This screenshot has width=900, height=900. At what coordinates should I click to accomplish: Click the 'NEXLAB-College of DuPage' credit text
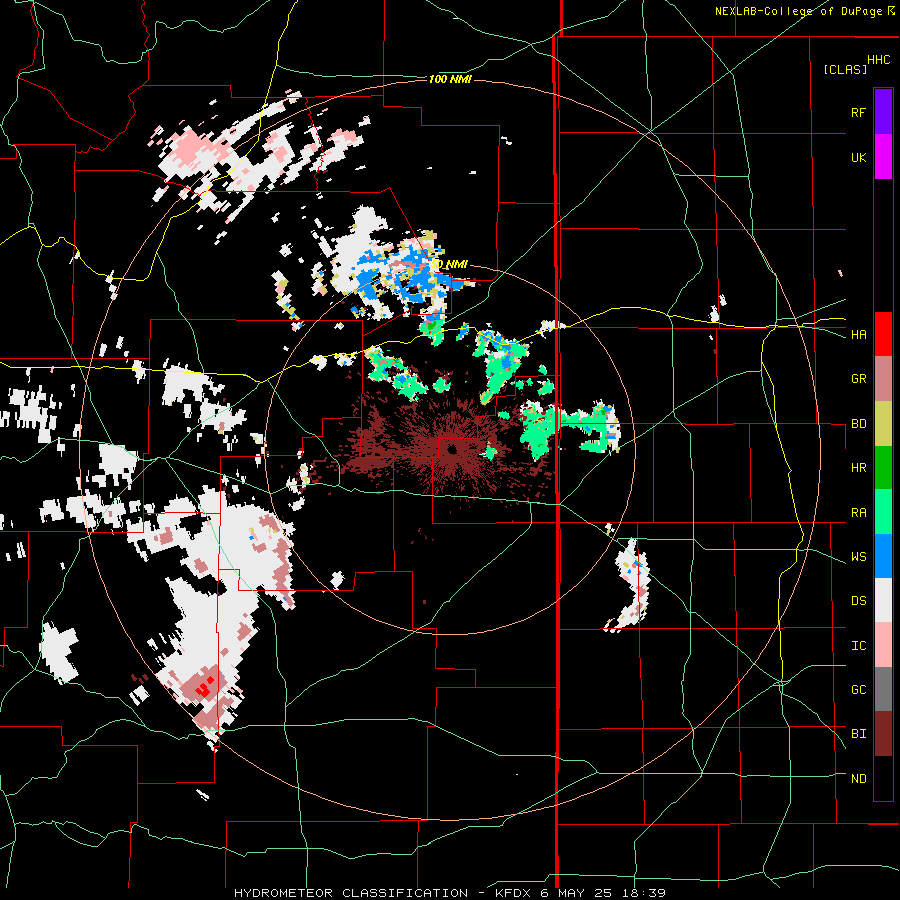click(x=798, y=11)
